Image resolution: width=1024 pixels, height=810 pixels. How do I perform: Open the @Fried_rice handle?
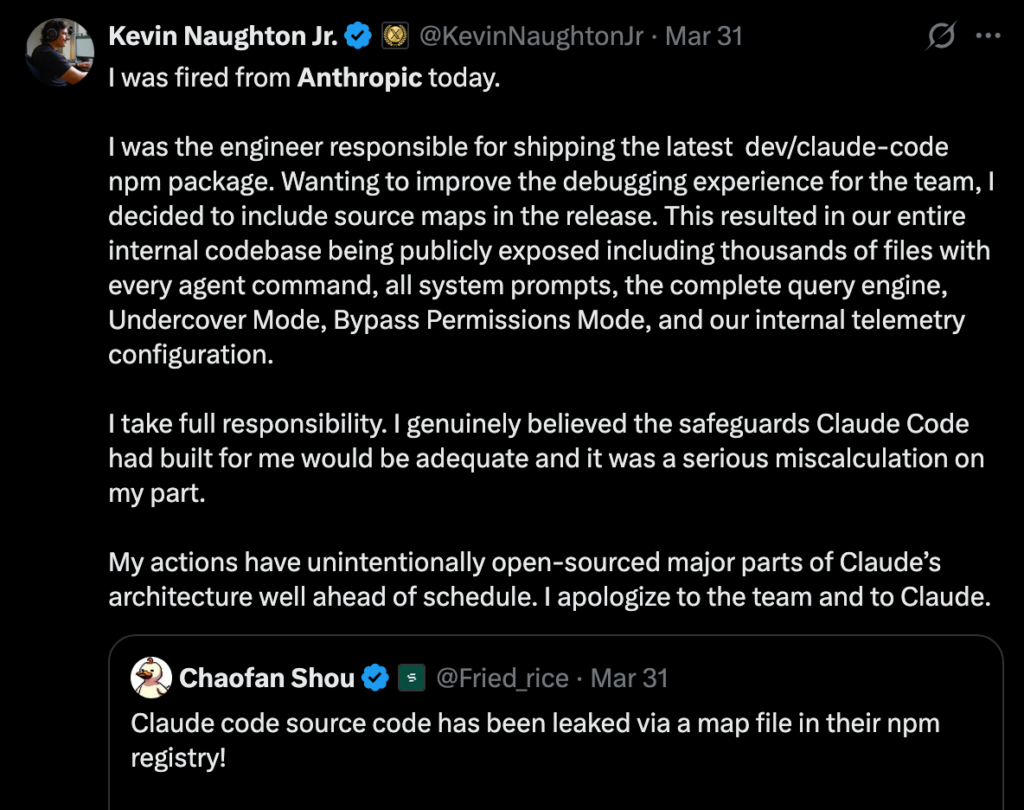point(501,678)
